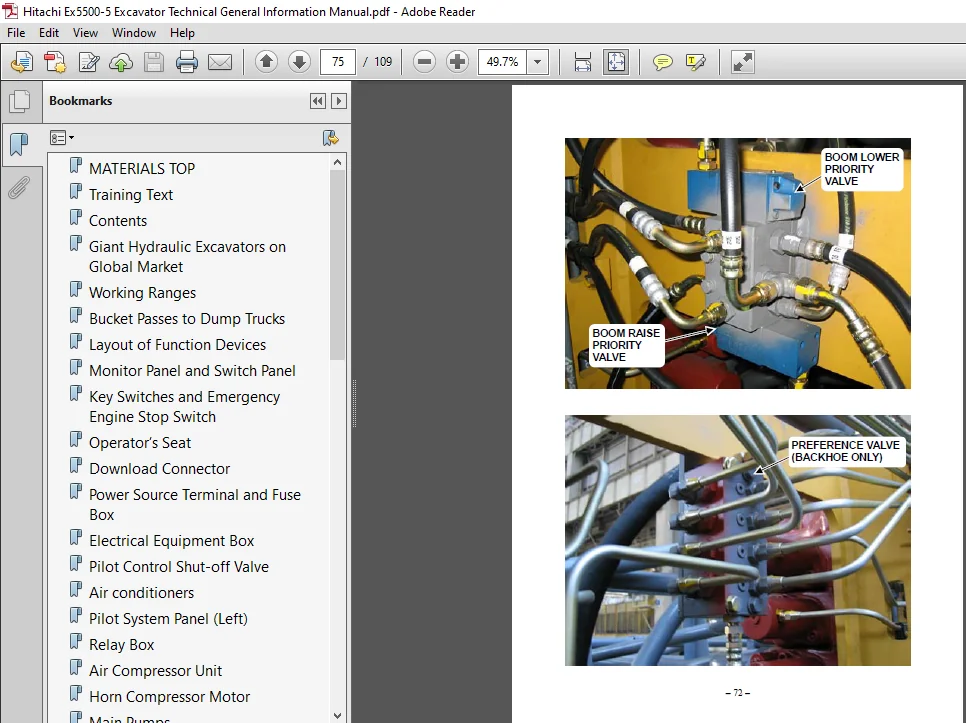Go to previous page with up arrow
The height and width of the screenshot is (723, 966).
[x=266, y=62]
